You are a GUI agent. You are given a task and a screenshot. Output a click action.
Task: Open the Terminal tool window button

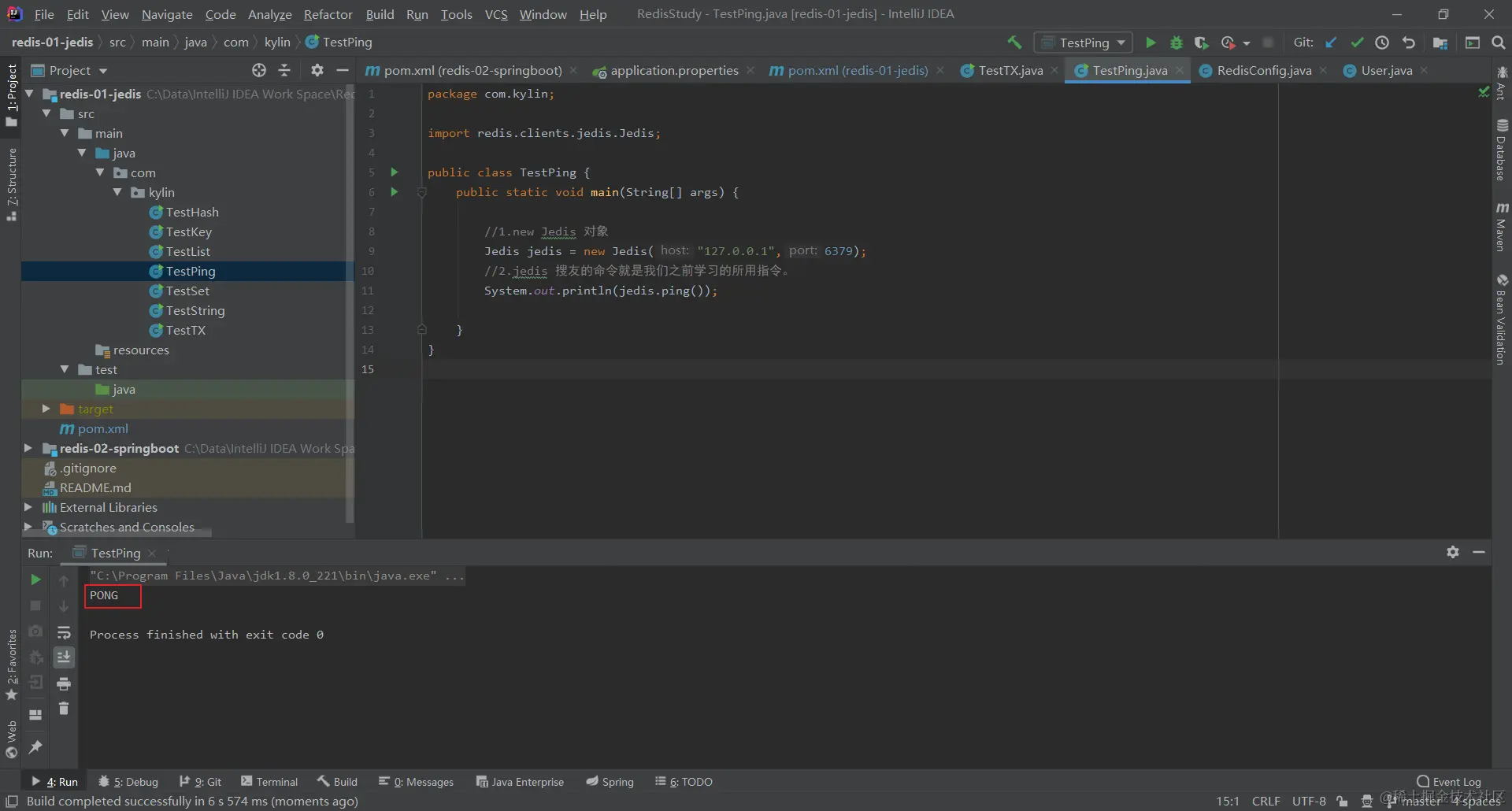269,781
